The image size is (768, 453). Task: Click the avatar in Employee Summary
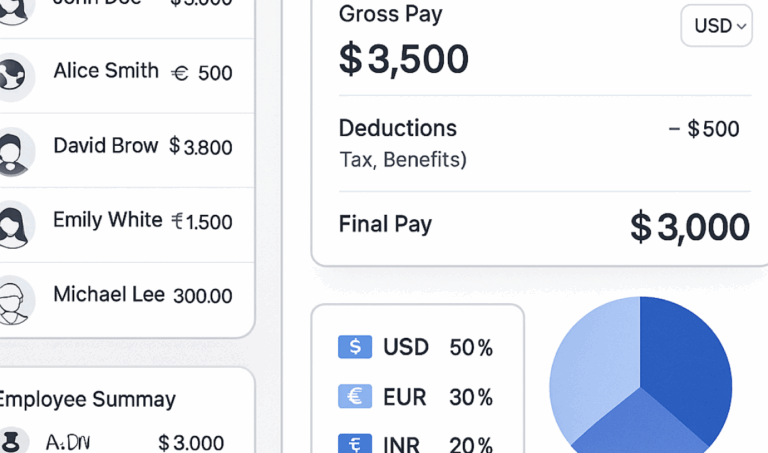click(x=10, y=441)
